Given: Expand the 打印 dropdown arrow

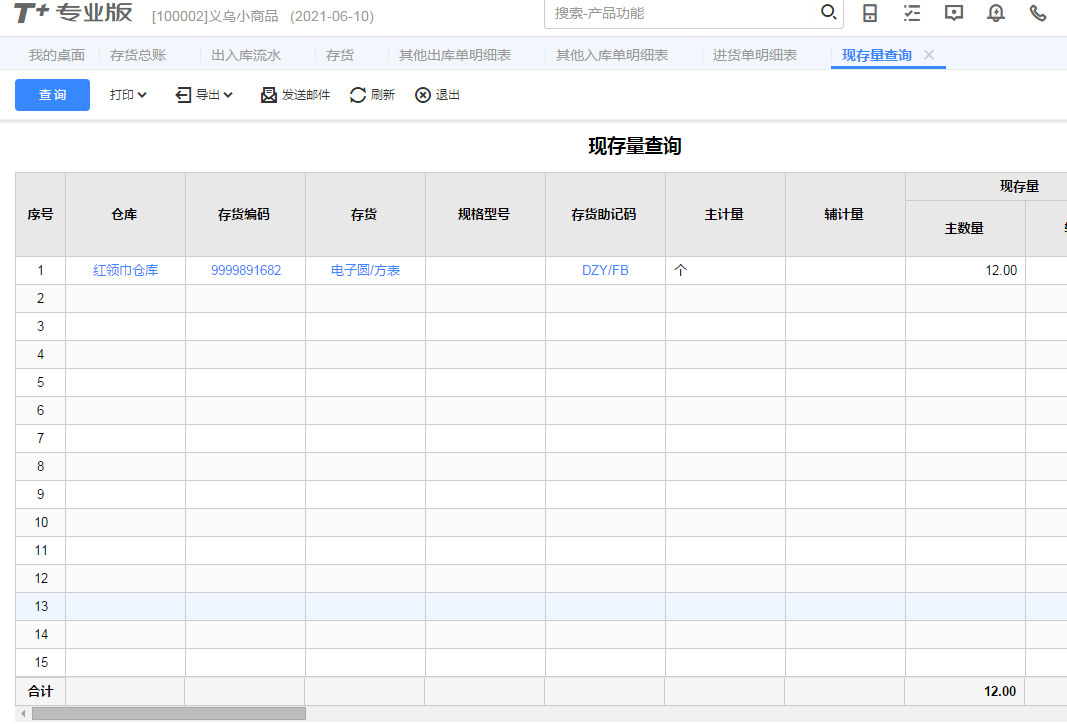Looking at the screenshot, I should (x=142, y=95).
